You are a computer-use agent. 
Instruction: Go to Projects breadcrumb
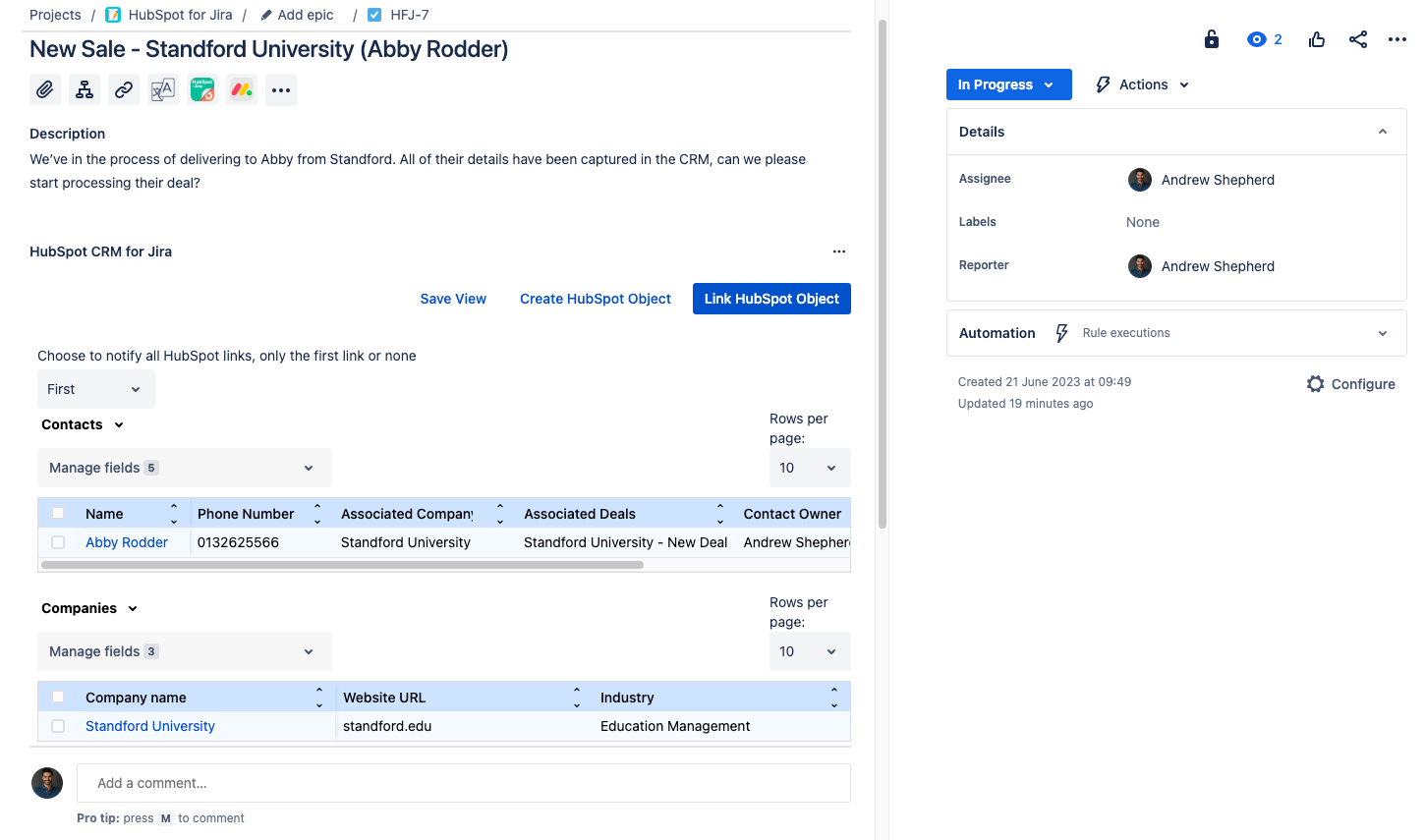pos(55,15)
